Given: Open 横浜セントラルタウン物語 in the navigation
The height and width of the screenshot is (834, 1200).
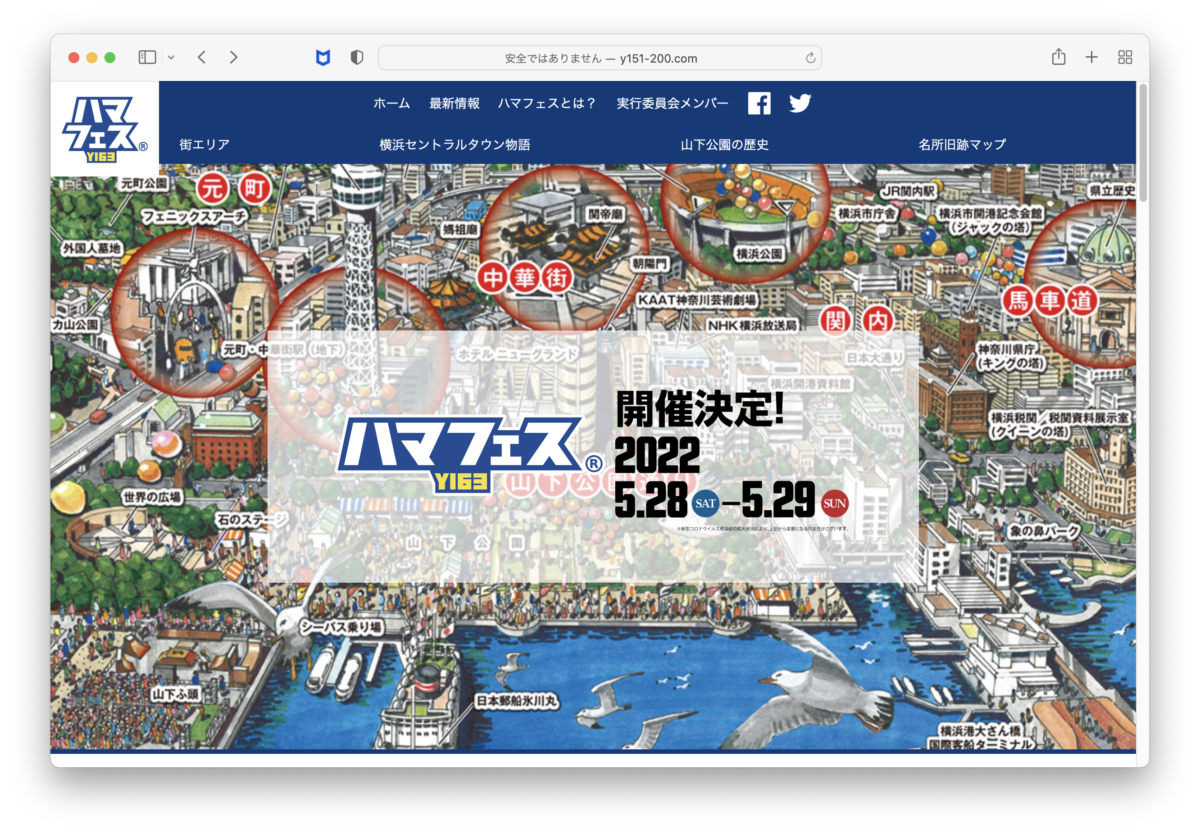Looking at the screenshot, I should tap(455, 144).
